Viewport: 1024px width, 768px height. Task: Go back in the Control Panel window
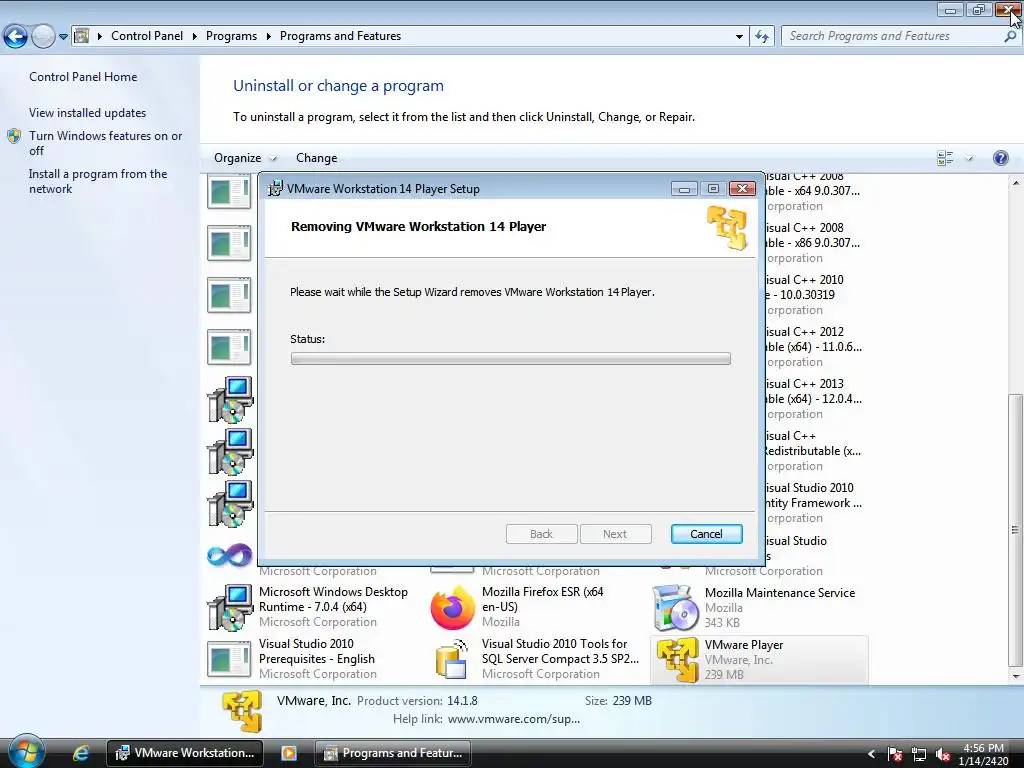pyautogui.click(x=15, y=36)
